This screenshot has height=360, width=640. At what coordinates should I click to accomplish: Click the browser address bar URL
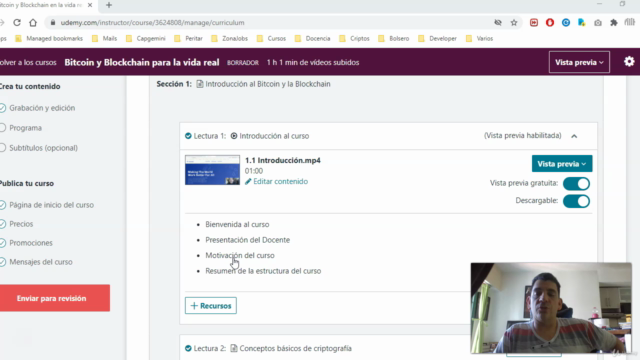[x=152, y=22]
